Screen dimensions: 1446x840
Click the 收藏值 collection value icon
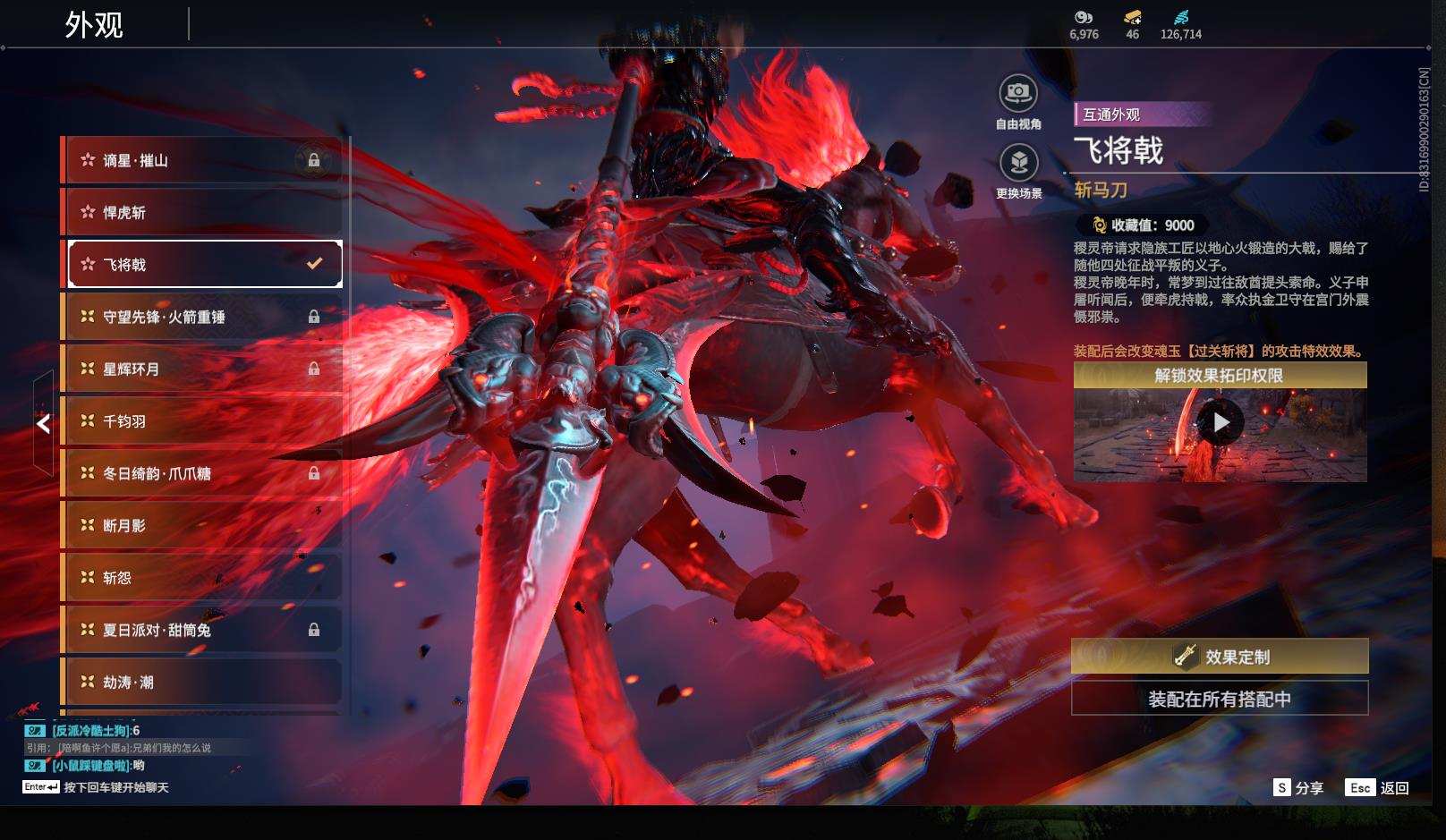click(x=1100, y=225)
